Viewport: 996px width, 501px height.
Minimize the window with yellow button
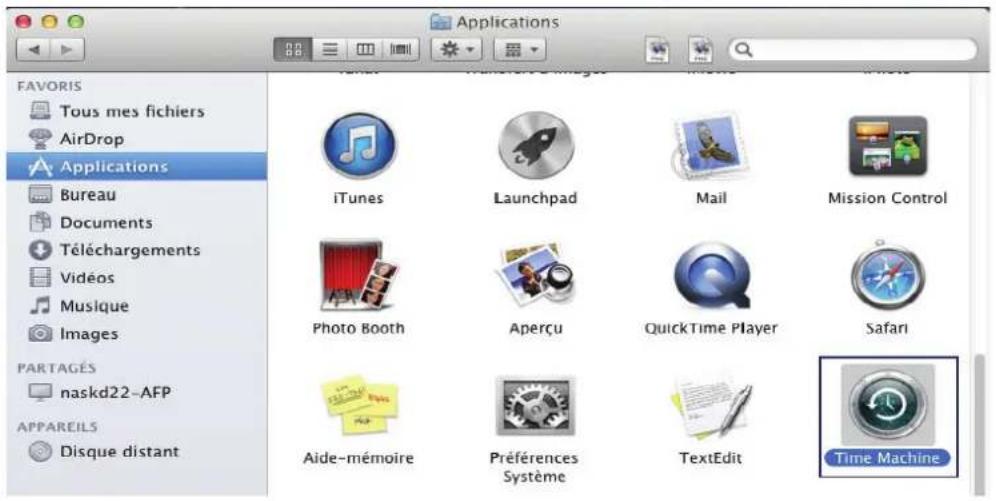click(x=50, y=21)
